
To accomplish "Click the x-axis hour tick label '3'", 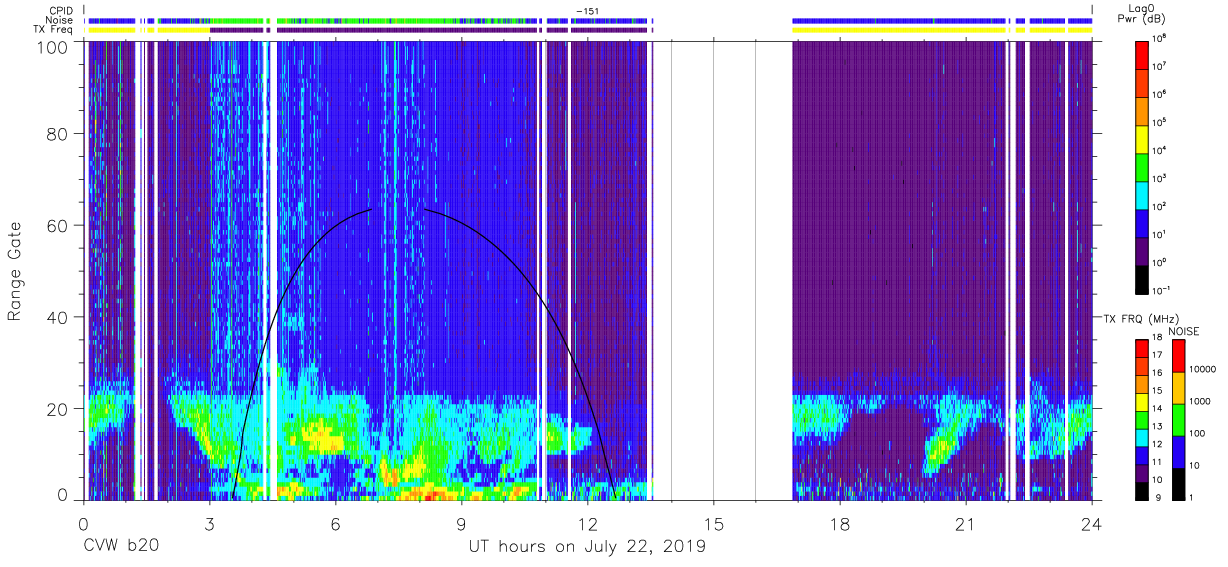I will click(x=209, y=524).
